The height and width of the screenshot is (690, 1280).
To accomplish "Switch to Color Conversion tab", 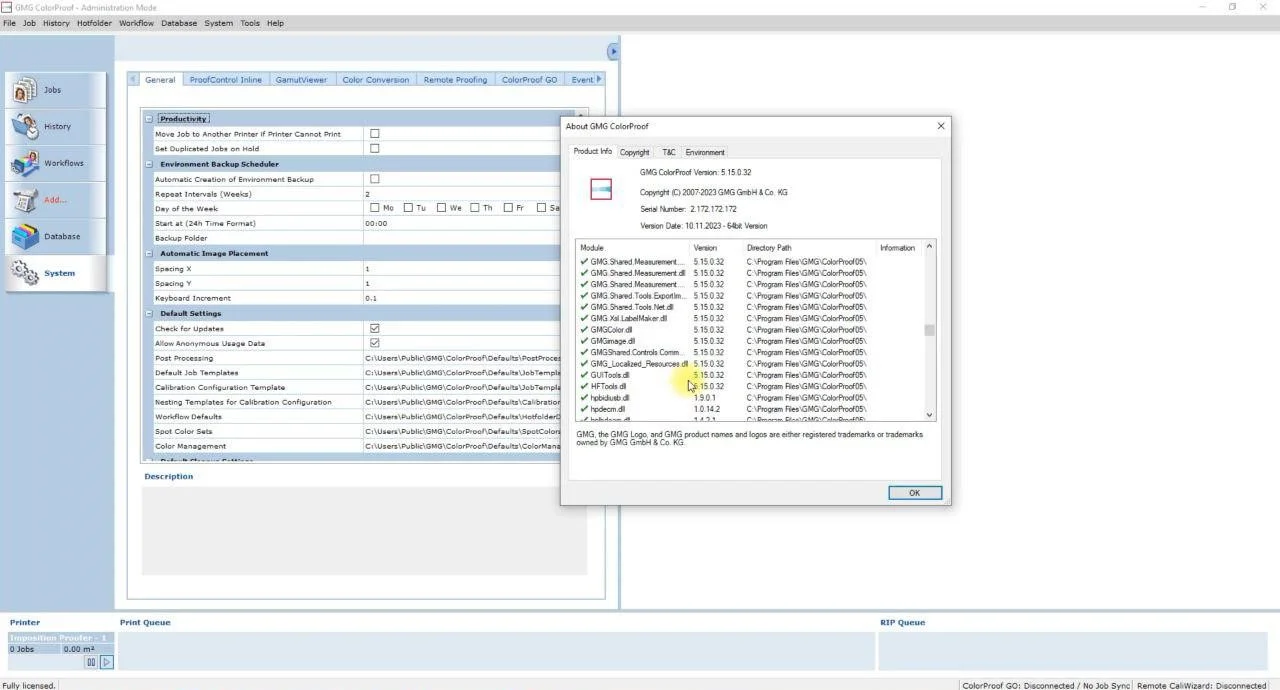I will [x=375, y=80].
